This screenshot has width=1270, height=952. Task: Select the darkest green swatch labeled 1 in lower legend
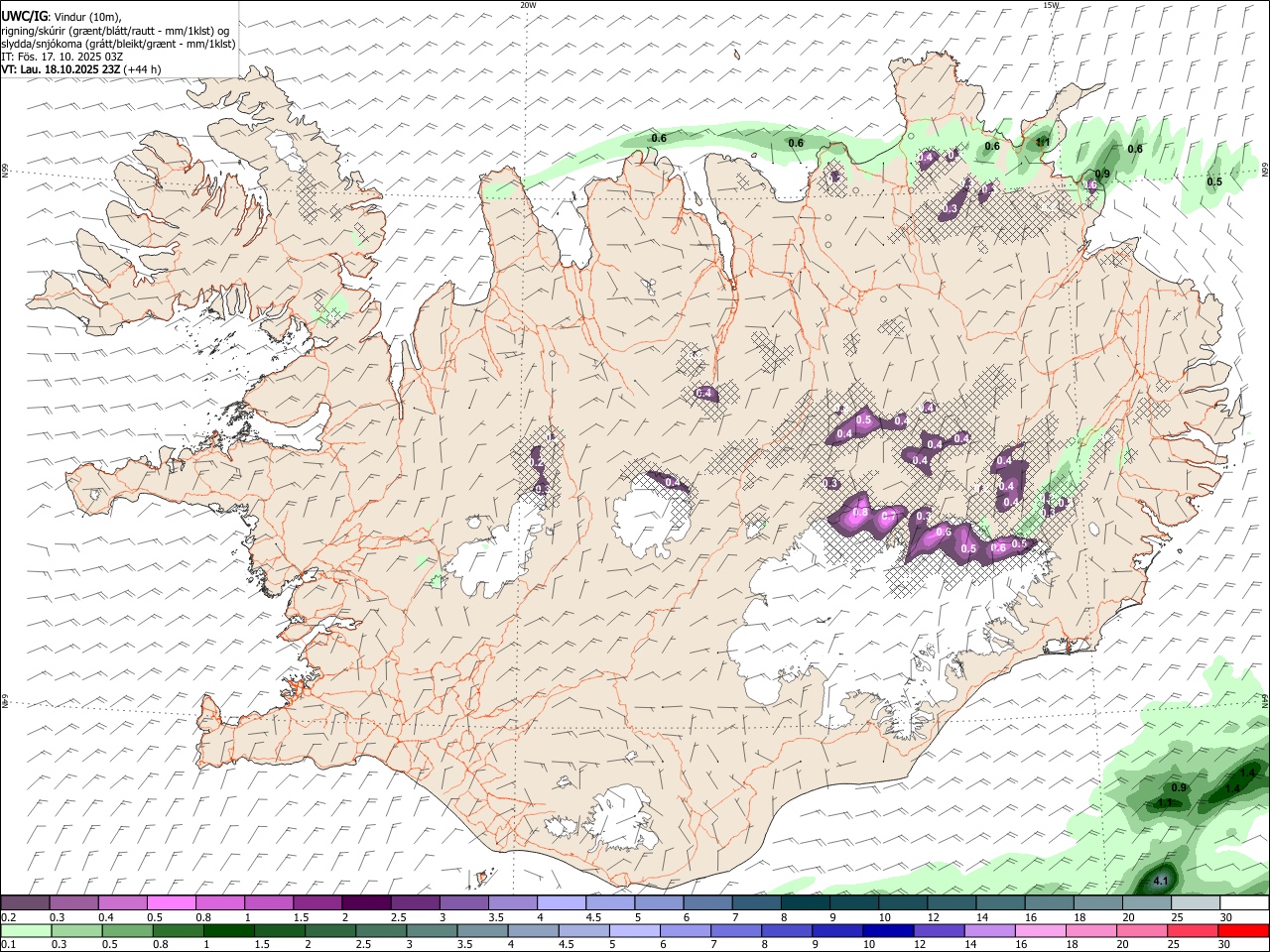[x=228, y=930]
